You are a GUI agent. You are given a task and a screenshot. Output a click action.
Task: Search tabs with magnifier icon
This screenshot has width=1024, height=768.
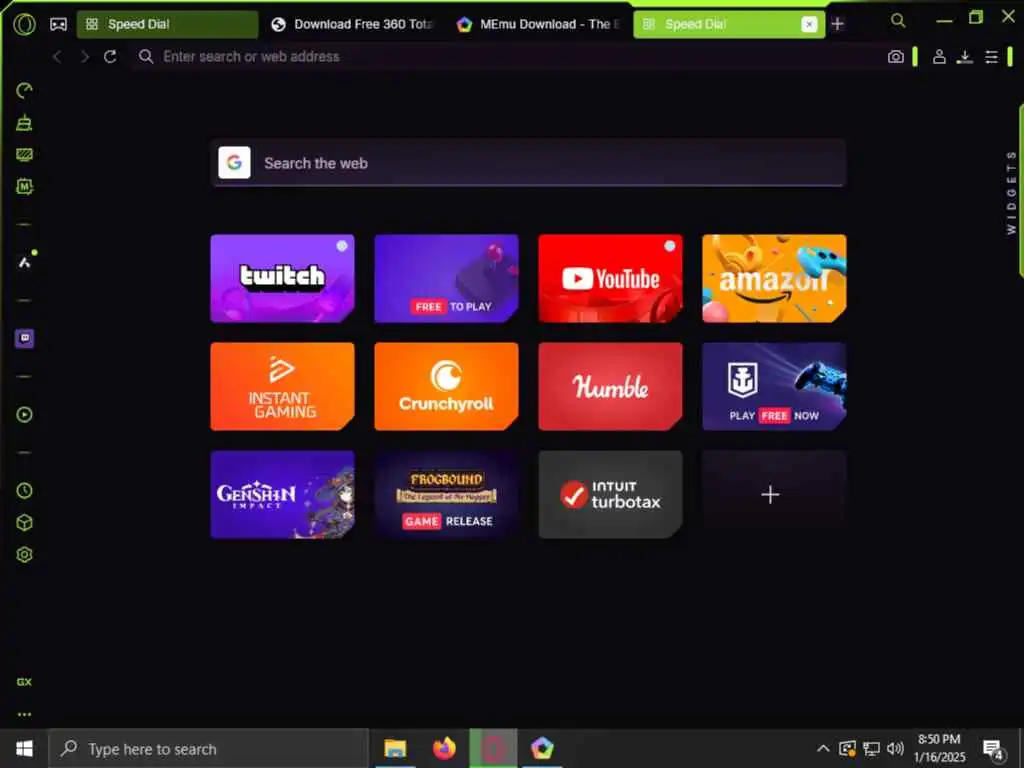898,21
